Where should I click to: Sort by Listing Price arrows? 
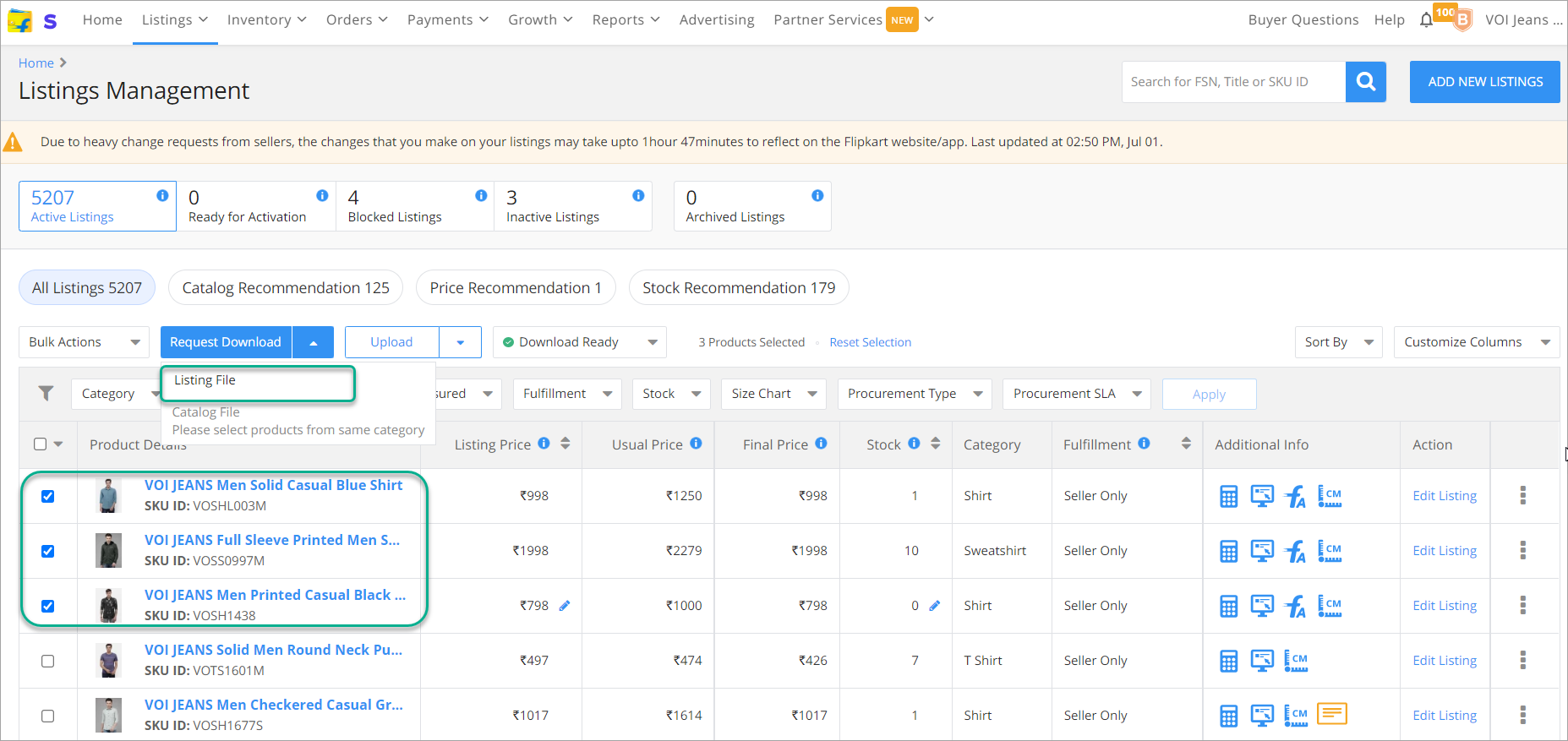tap(565, 444)
